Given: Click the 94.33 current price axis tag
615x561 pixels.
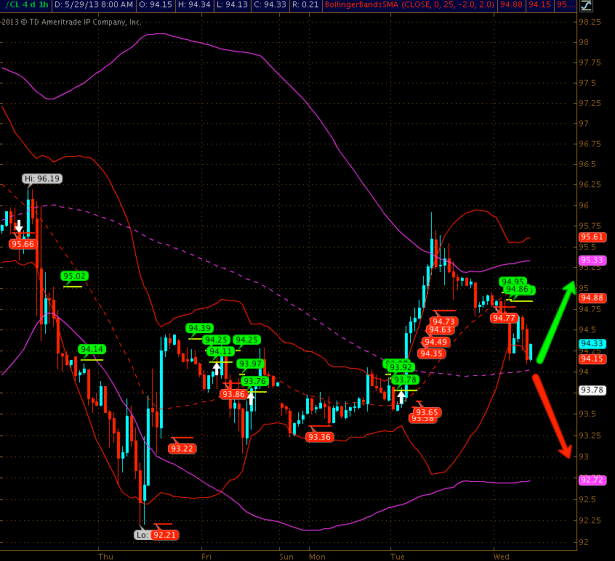Looking at the screenshot, I should pos(592,344).
